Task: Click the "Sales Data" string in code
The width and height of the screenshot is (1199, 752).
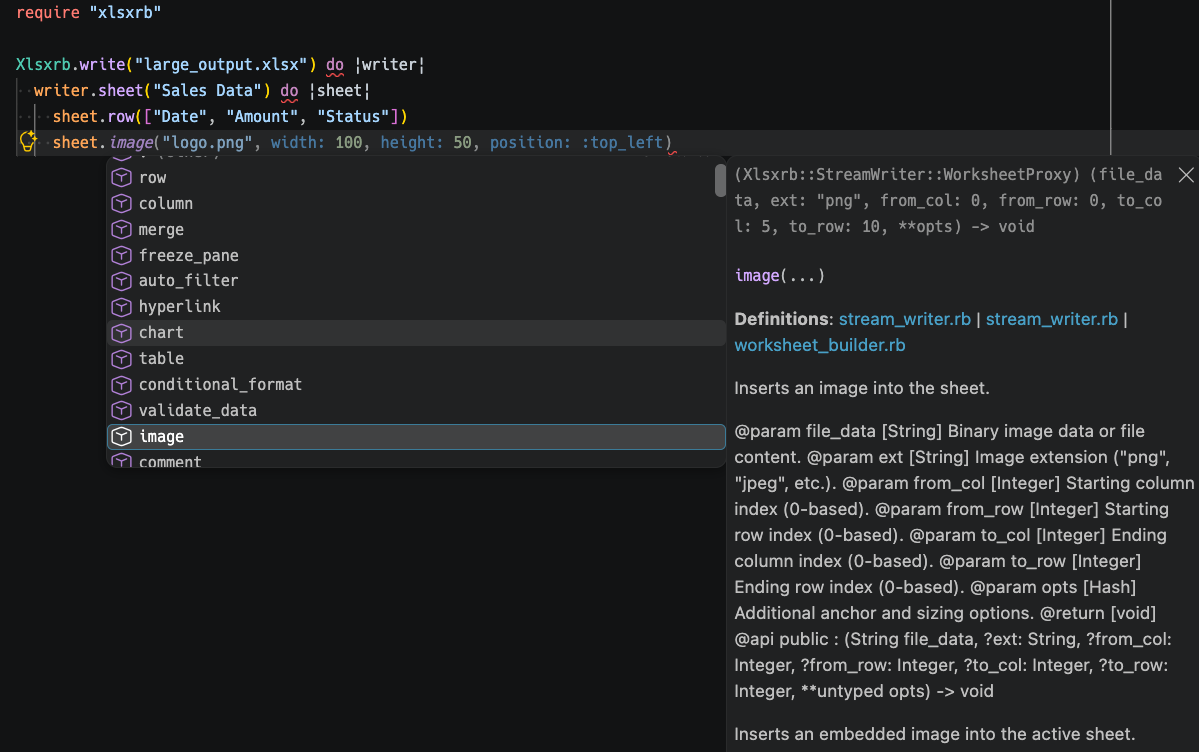Action: [207, 90]
